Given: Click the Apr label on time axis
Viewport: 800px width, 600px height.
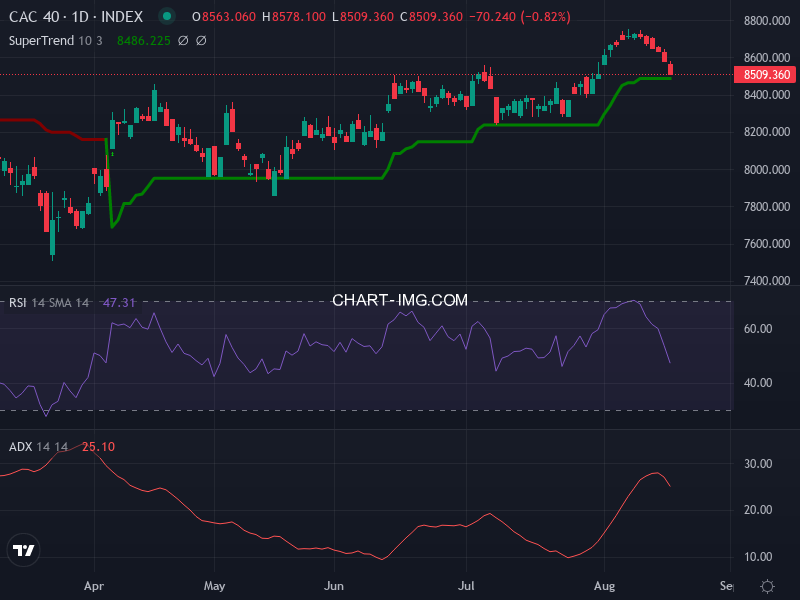Looking at the screenshot, I should (x=94, y=586).
